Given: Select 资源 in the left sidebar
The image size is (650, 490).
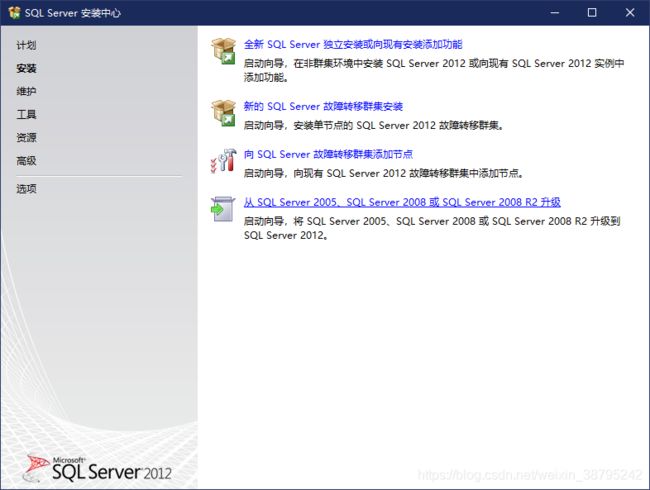Looking at the screenshot, I should [26, 138].
